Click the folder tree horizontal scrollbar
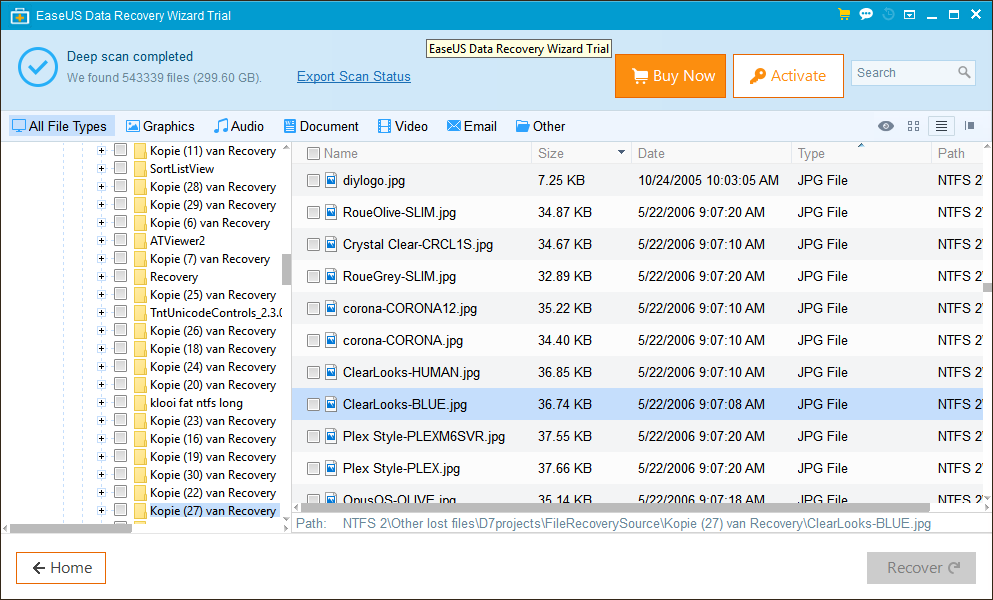Viewport: 993px width, 600px height. click(70, 527)
